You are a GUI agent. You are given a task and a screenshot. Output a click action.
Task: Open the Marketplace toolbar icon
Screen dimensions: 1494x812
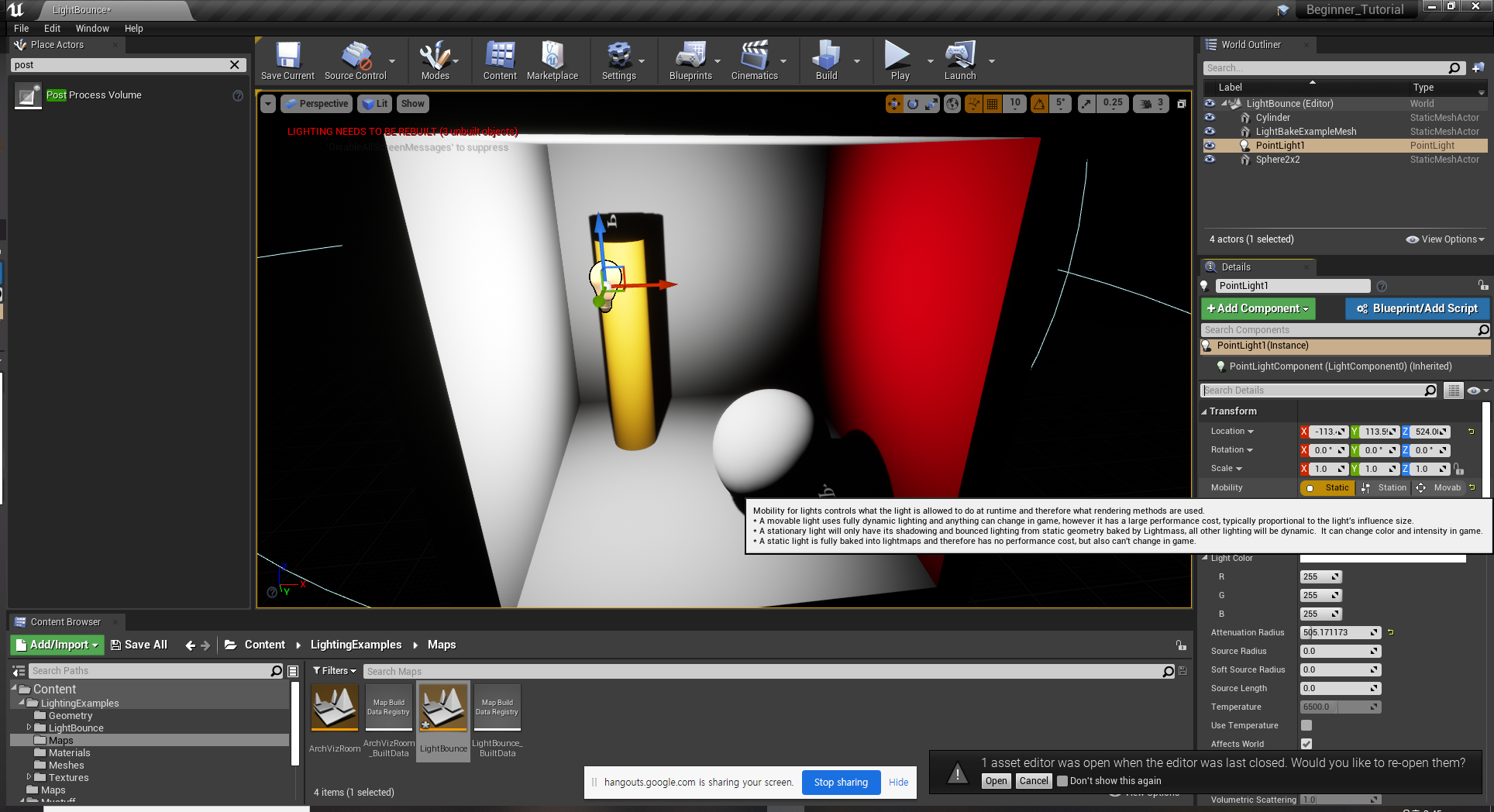pos(553,60)
